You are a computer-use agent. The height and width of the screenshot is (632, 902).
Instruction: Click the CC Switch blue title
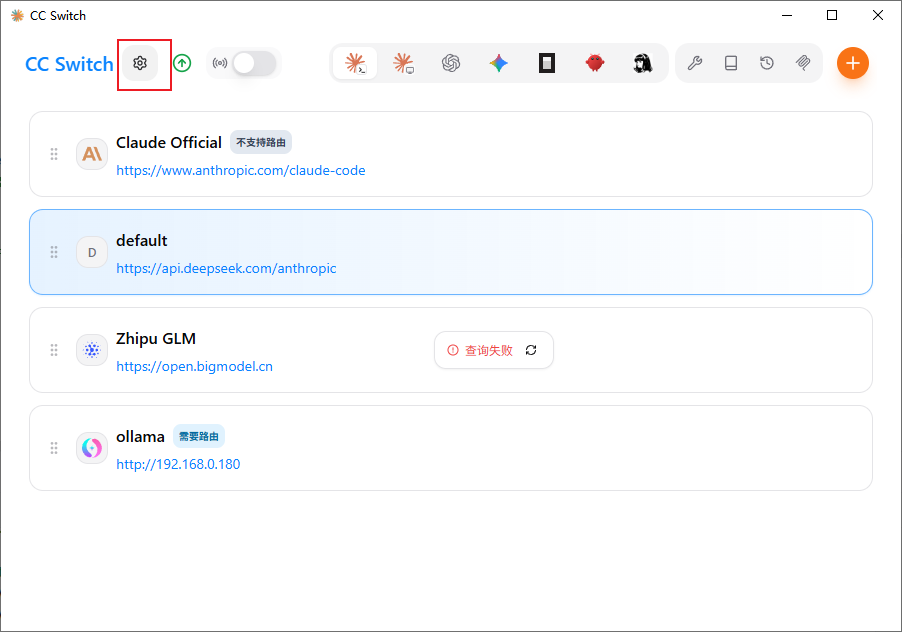(69, 64)
